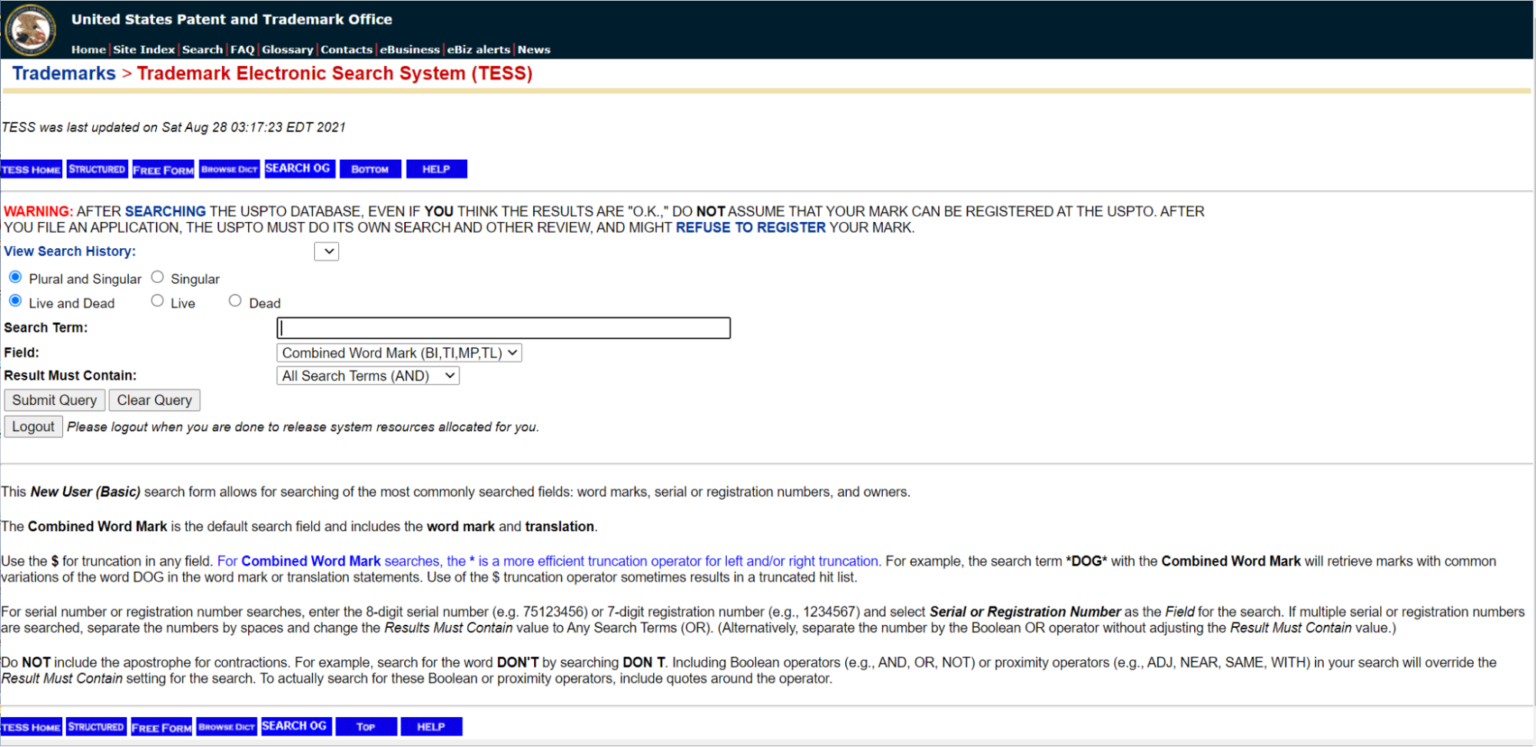1536x747 pixels.
Task: Focus the Search Term input field
Action: click(x=504, y=328)
